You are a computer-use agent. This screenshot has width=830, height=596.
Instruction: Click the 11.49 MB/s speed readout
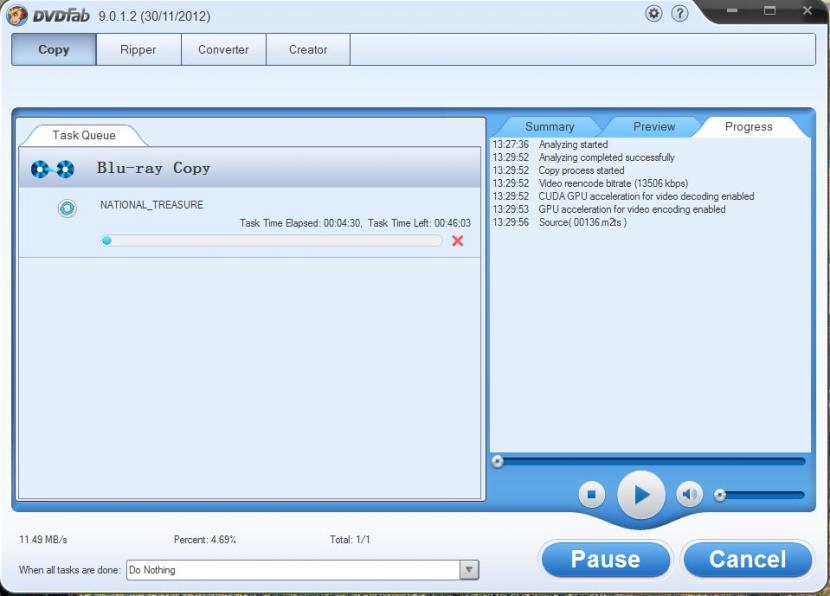coord(43,540)
